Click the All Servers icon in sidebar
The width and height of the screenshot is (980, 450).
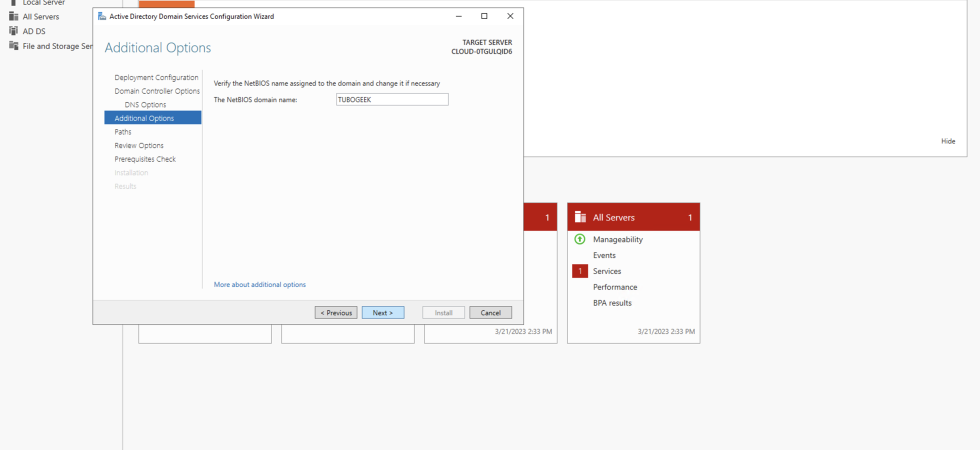(x=13, y=16)
